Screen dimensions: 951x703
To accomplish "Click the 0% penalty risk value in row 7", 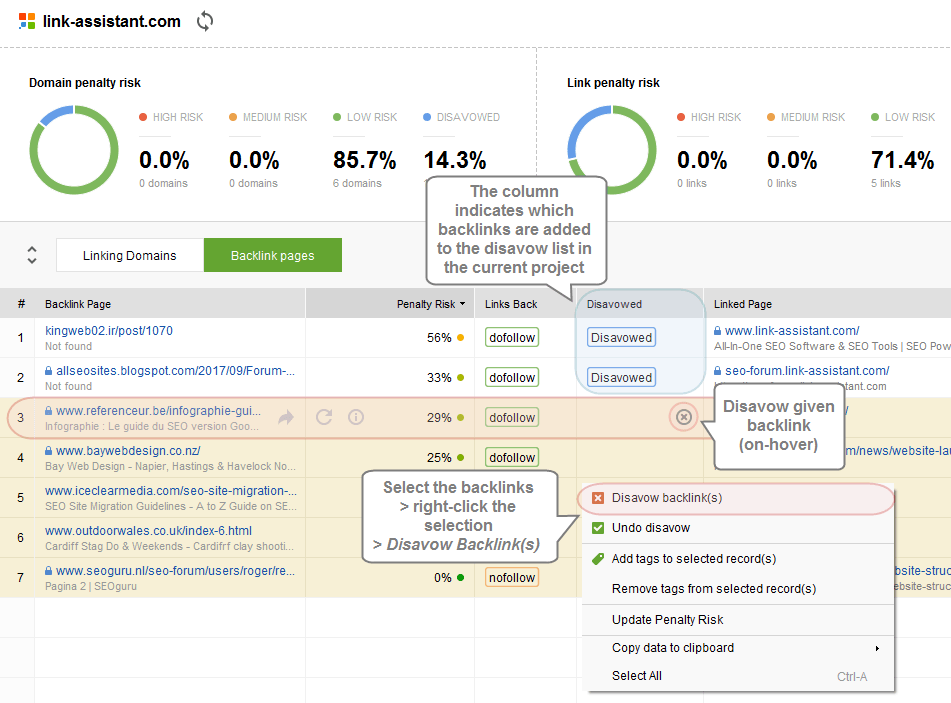I will (x=442, y=578).
